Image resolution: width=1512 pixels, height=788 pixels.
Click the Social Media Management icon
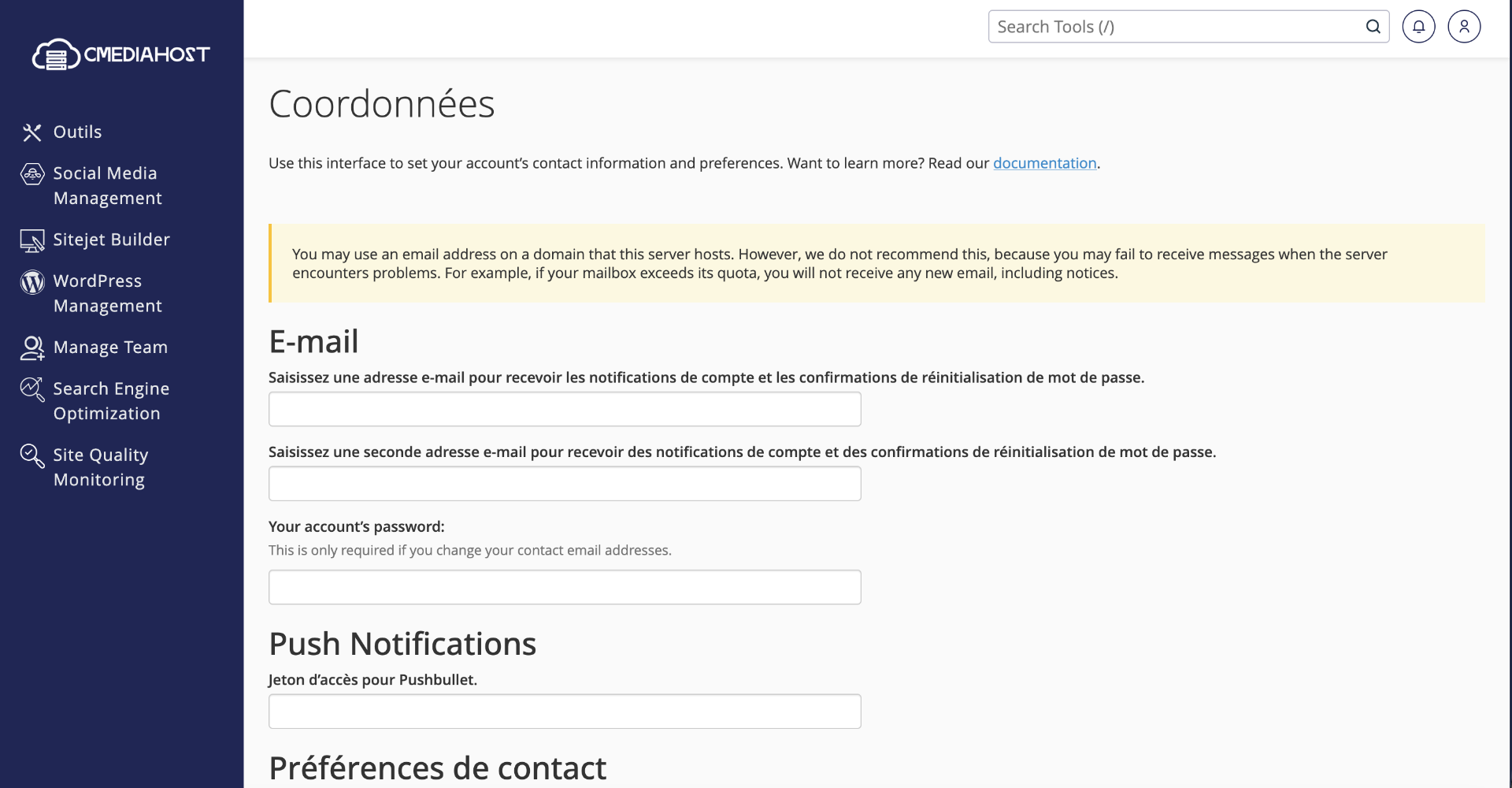click(32, 174)
